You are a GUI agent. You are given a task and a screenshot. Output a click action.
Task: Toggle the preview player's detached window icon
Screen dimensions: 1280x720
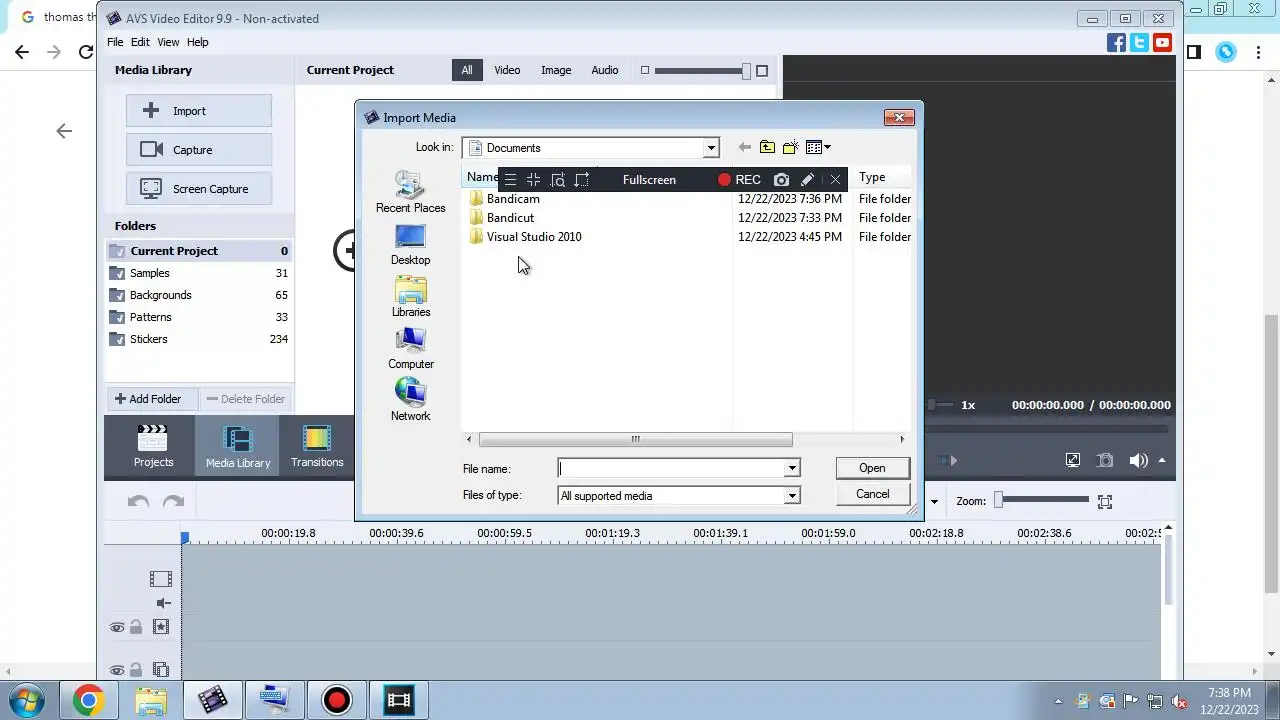[x=1072, y=461]
